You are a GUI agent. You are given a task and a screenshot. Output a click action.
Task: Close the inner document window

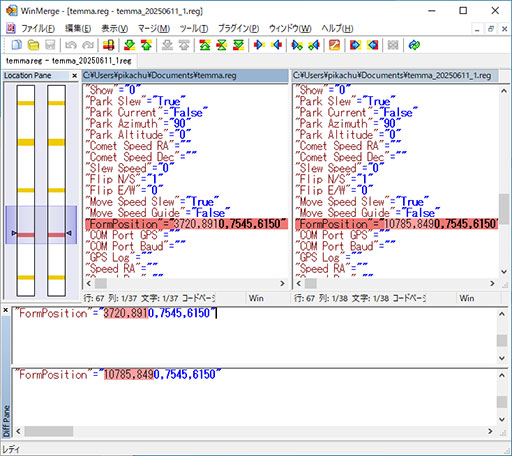coord(505,29)
